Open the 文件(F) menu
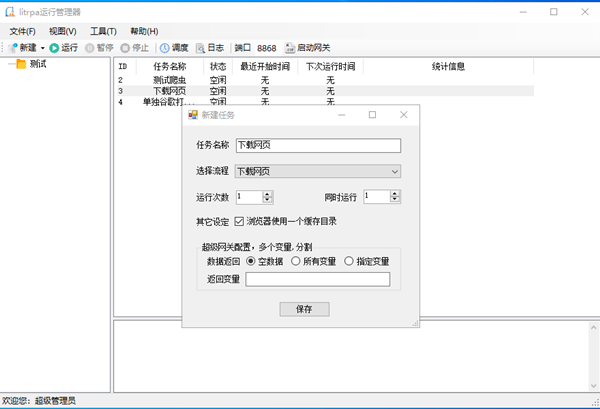This screenshot has height=409, width=600. pyautogui.click(x=22, y=31)
